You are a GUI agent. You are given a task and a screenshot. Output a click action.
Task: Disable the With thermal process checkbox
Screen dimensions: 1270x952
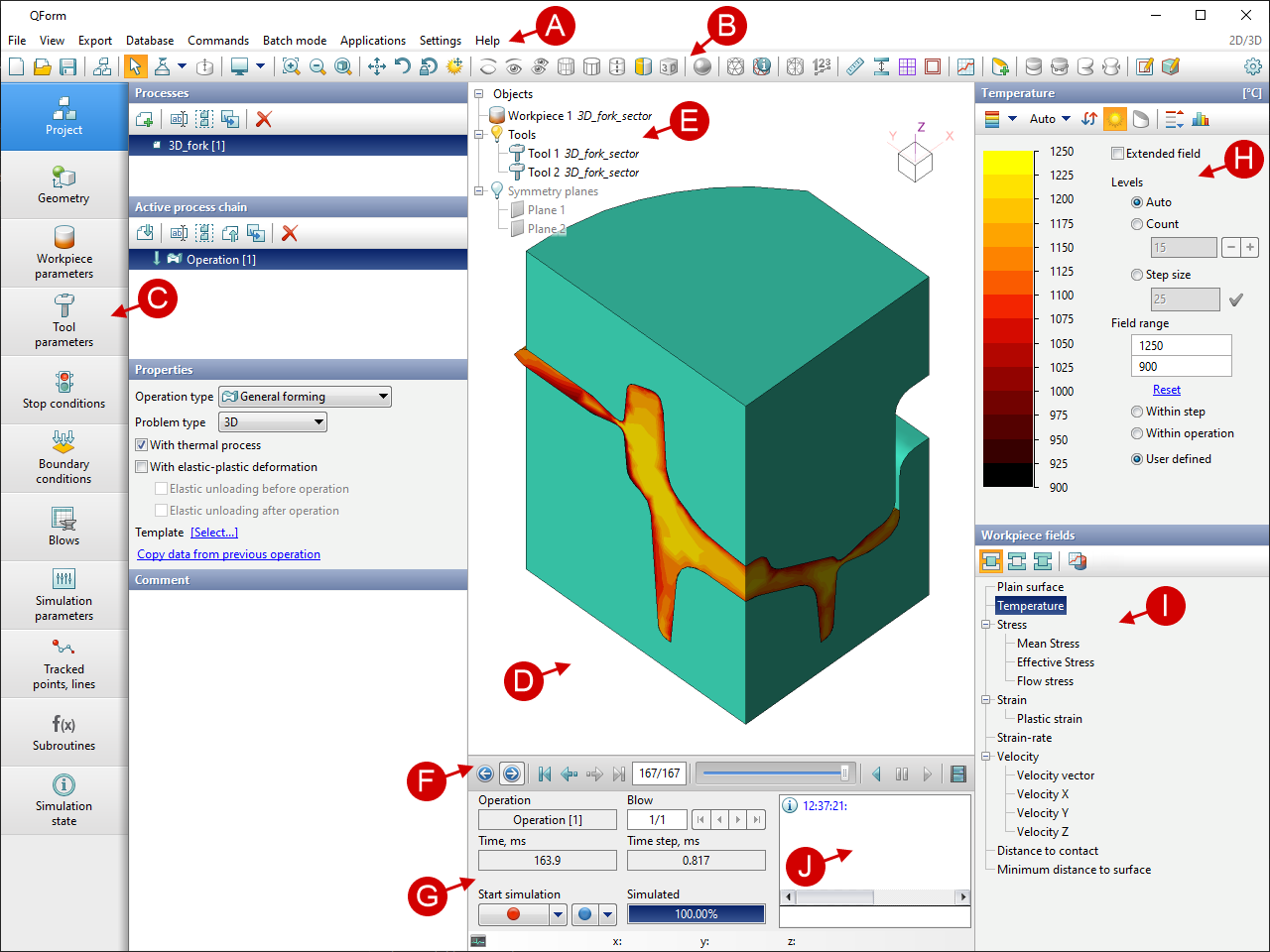pyautogui.click(x=142, y=445)
